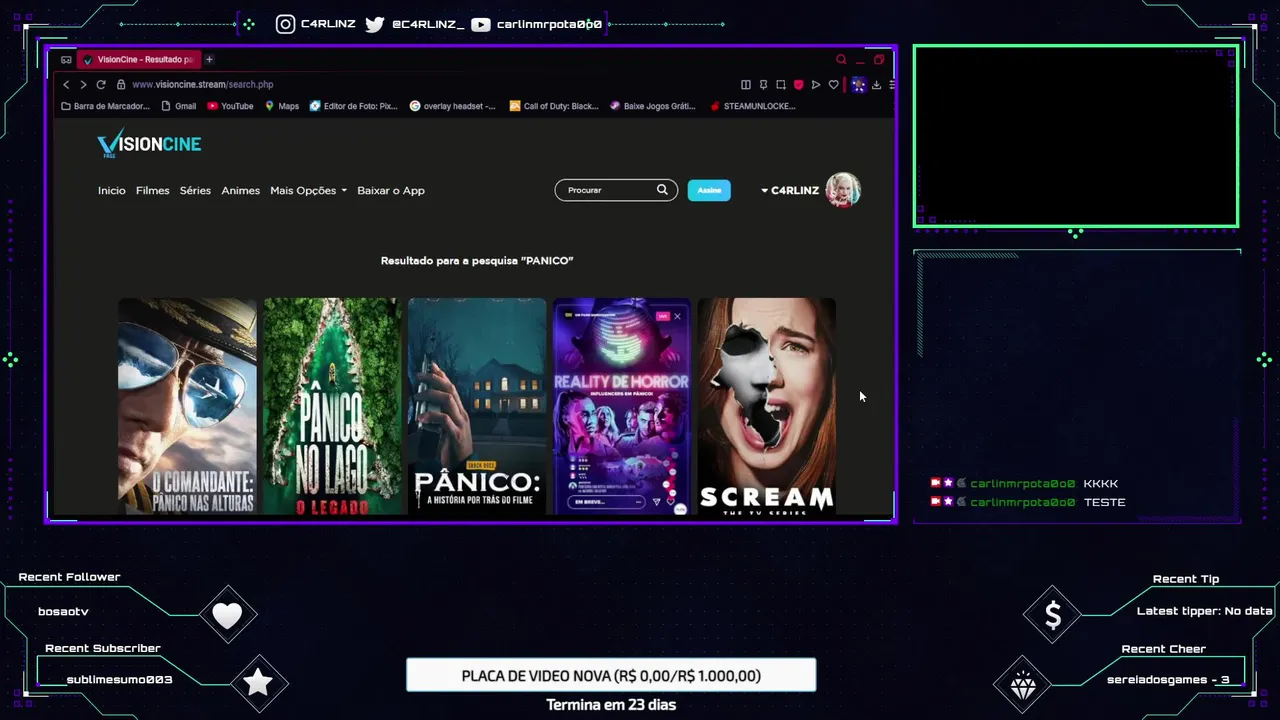Click Termina em 23 dias text

pyautogui.click(x=611, y=705)
